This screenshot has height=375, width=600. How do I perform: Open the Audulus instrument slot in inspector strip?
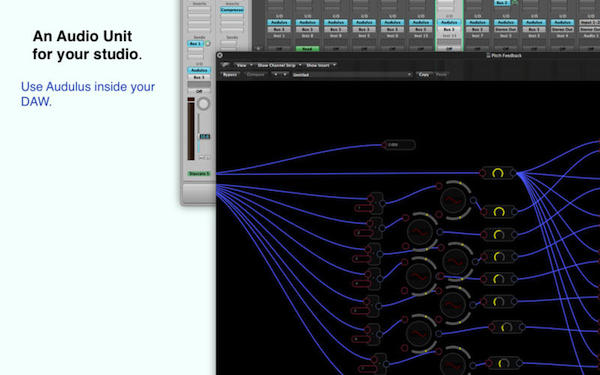tap(199, 70)
